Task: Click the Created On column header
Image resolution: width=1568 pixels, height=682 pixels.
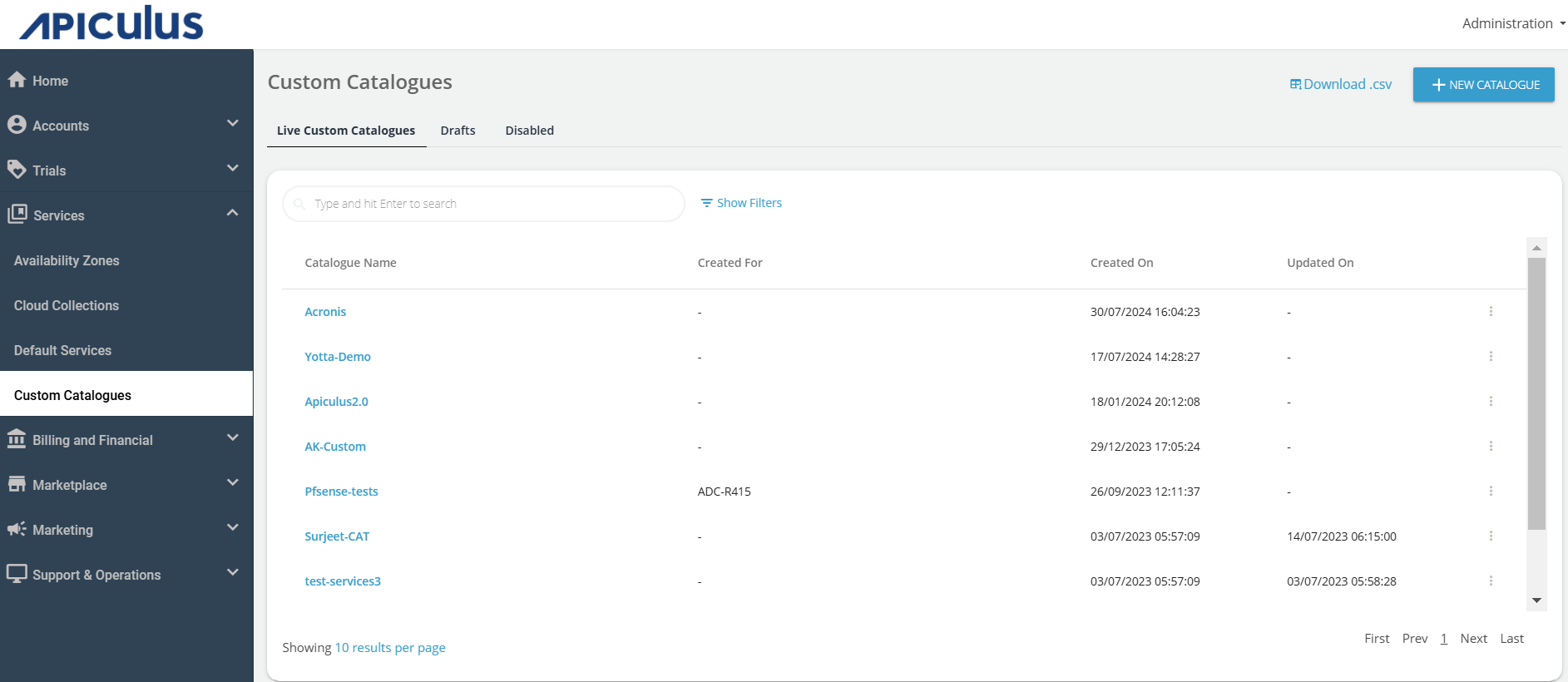Action: pyautogui.click(x=1121, y=263)
